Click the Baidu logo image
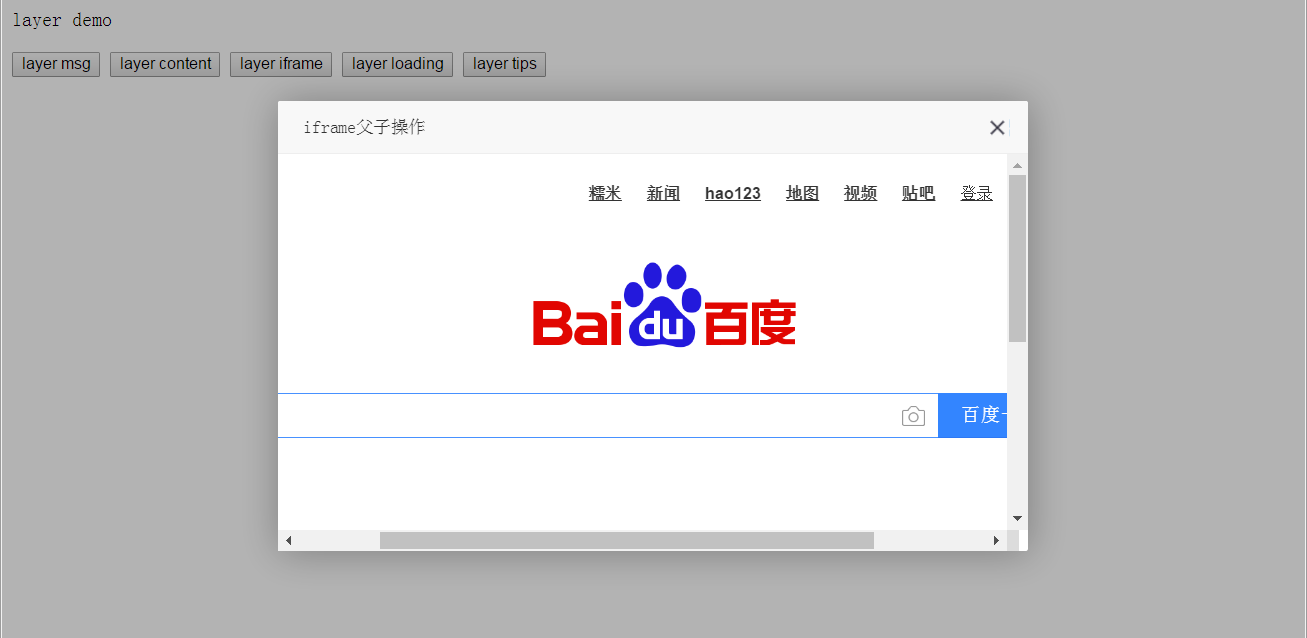This screenshot has height=638, width=1307. click(x=665, y=305)
